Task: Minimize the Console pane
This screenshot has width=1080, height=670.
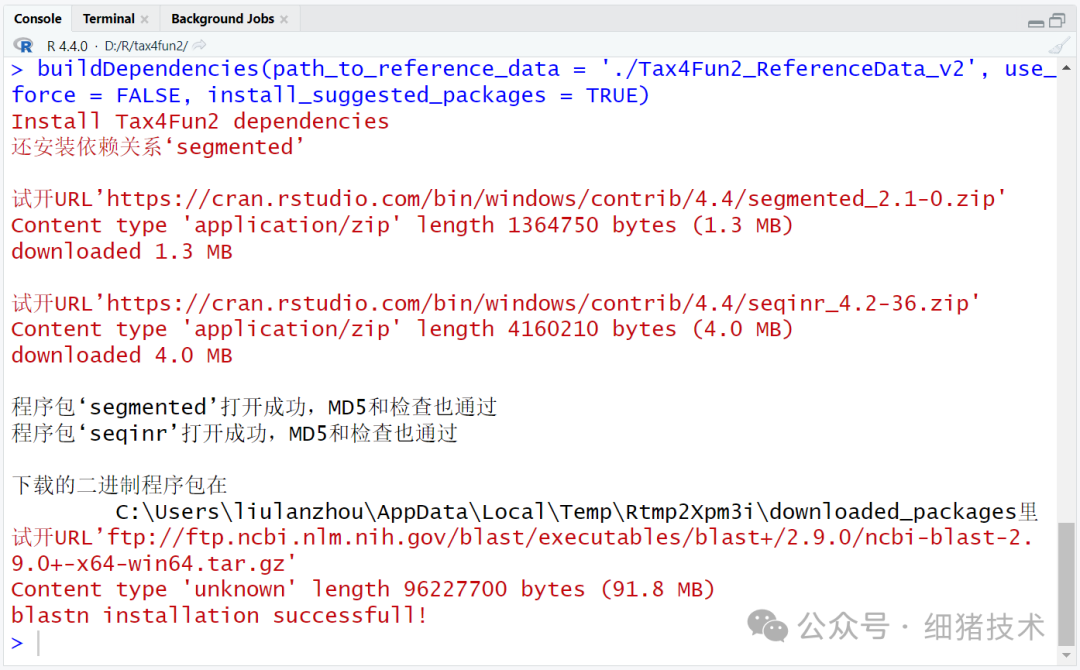Action: [1036, 21]
